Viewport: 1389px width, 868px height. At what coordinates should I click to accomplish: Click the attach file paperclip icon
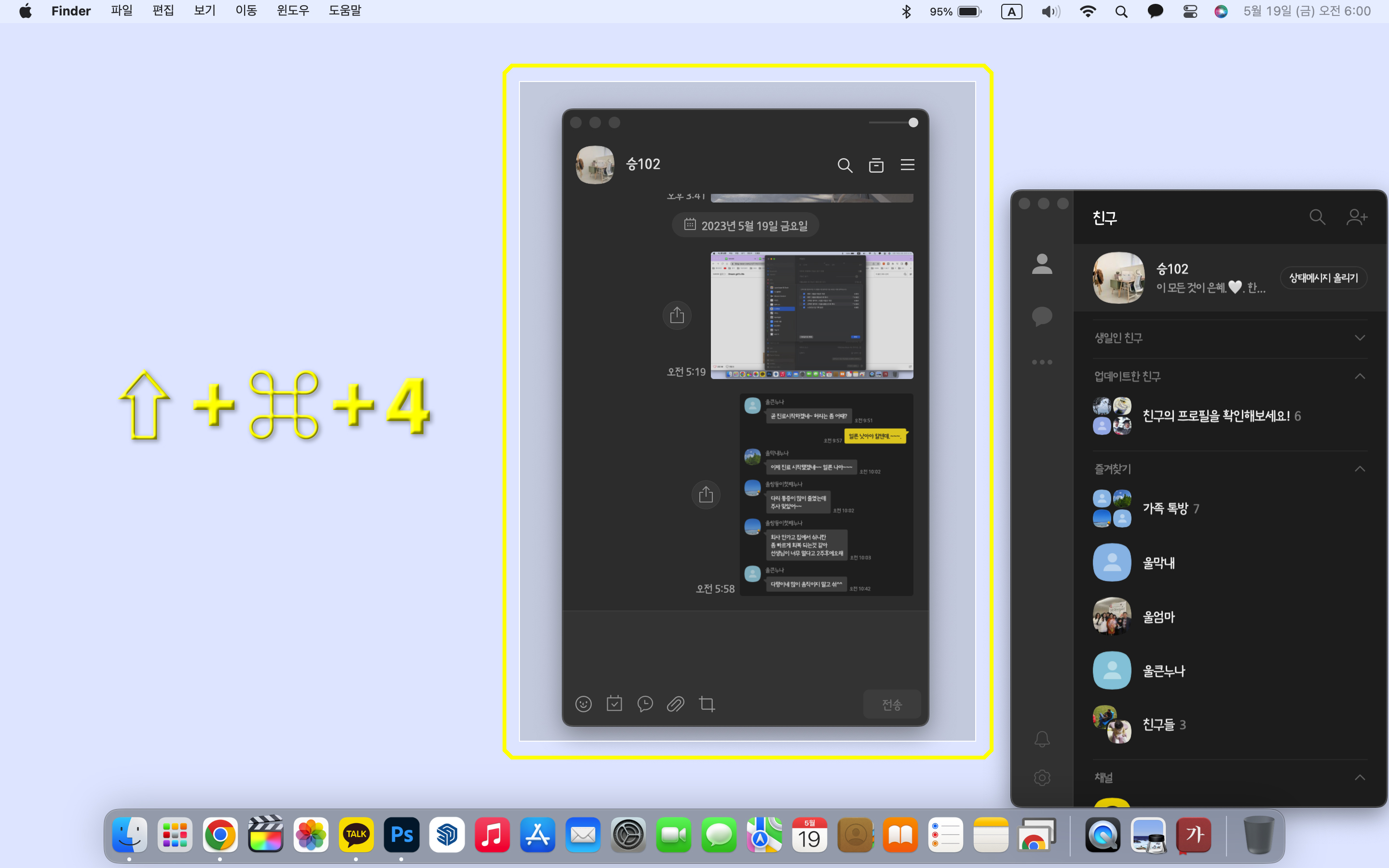676,704
